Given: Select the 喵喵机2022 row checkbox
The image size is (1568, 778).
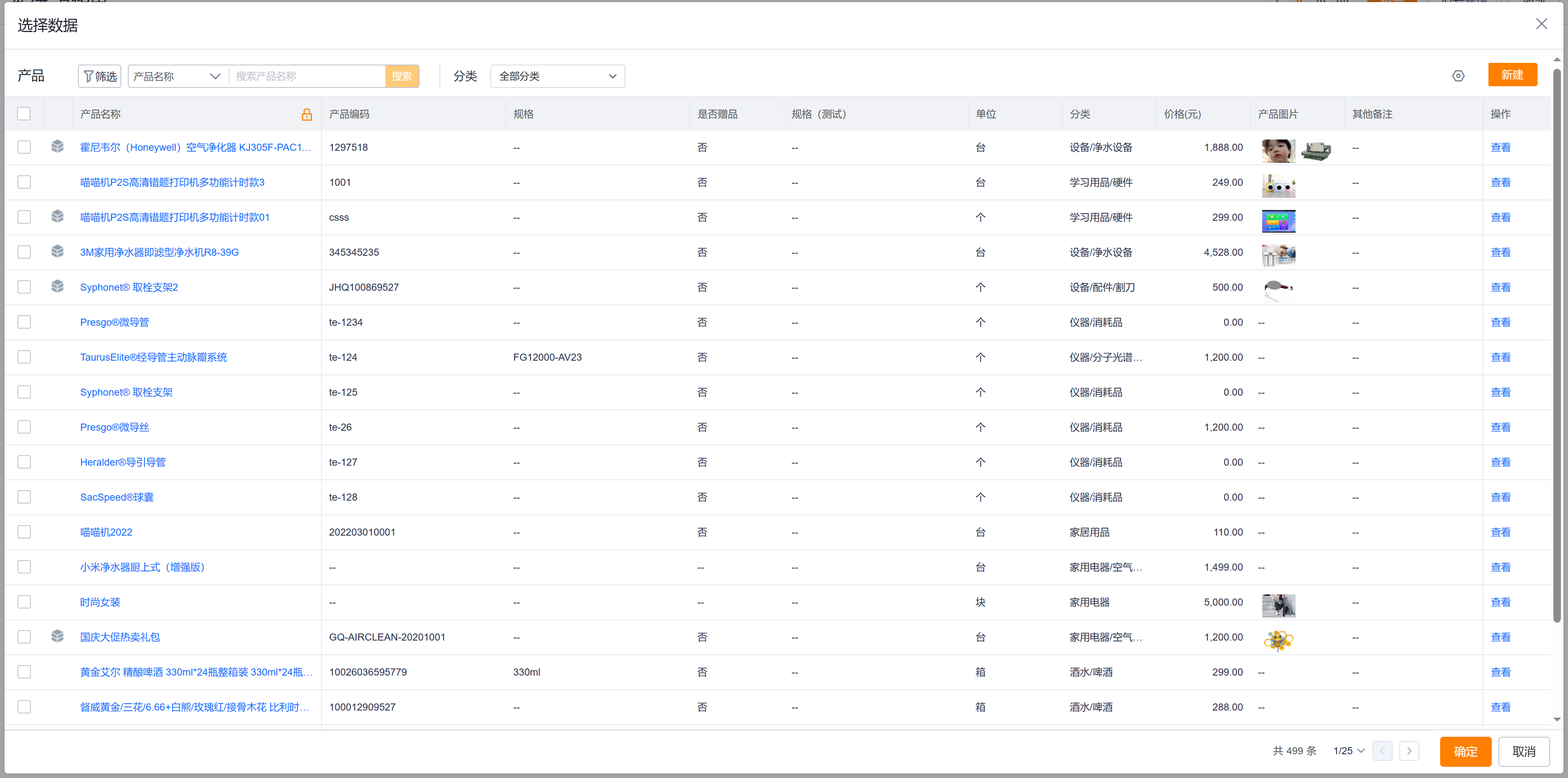Looking at the screenshot, I should click(x=24, y=532).
